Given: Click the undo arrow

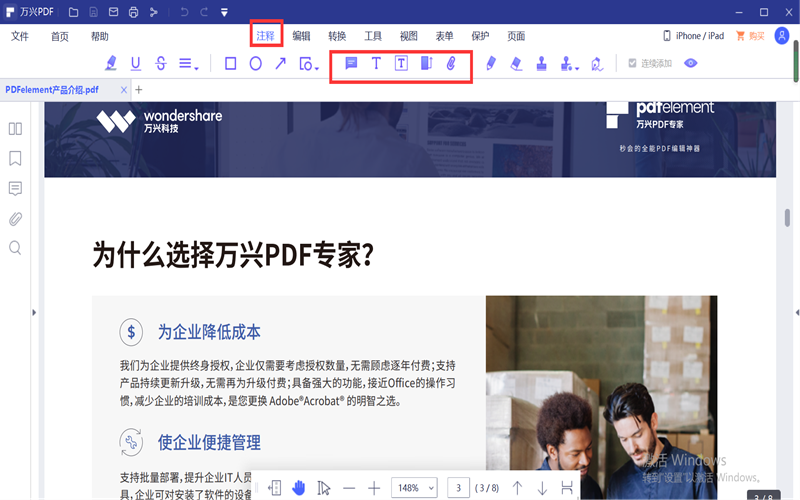Looking at the screenshot, I should (x=184, y=12).
